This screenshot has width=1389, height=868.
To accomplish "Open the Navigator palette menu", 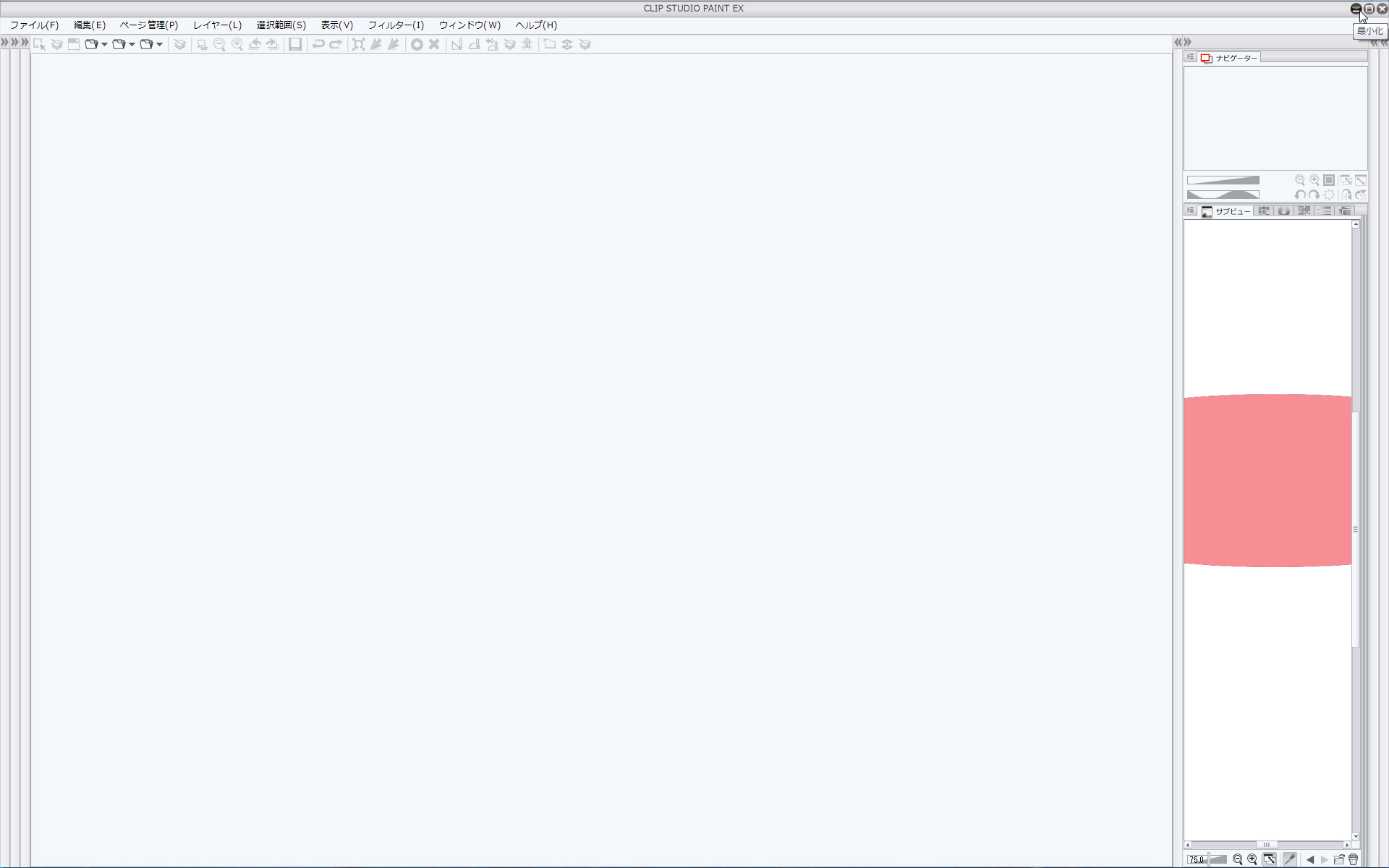I will click(x=1190, y=56).
